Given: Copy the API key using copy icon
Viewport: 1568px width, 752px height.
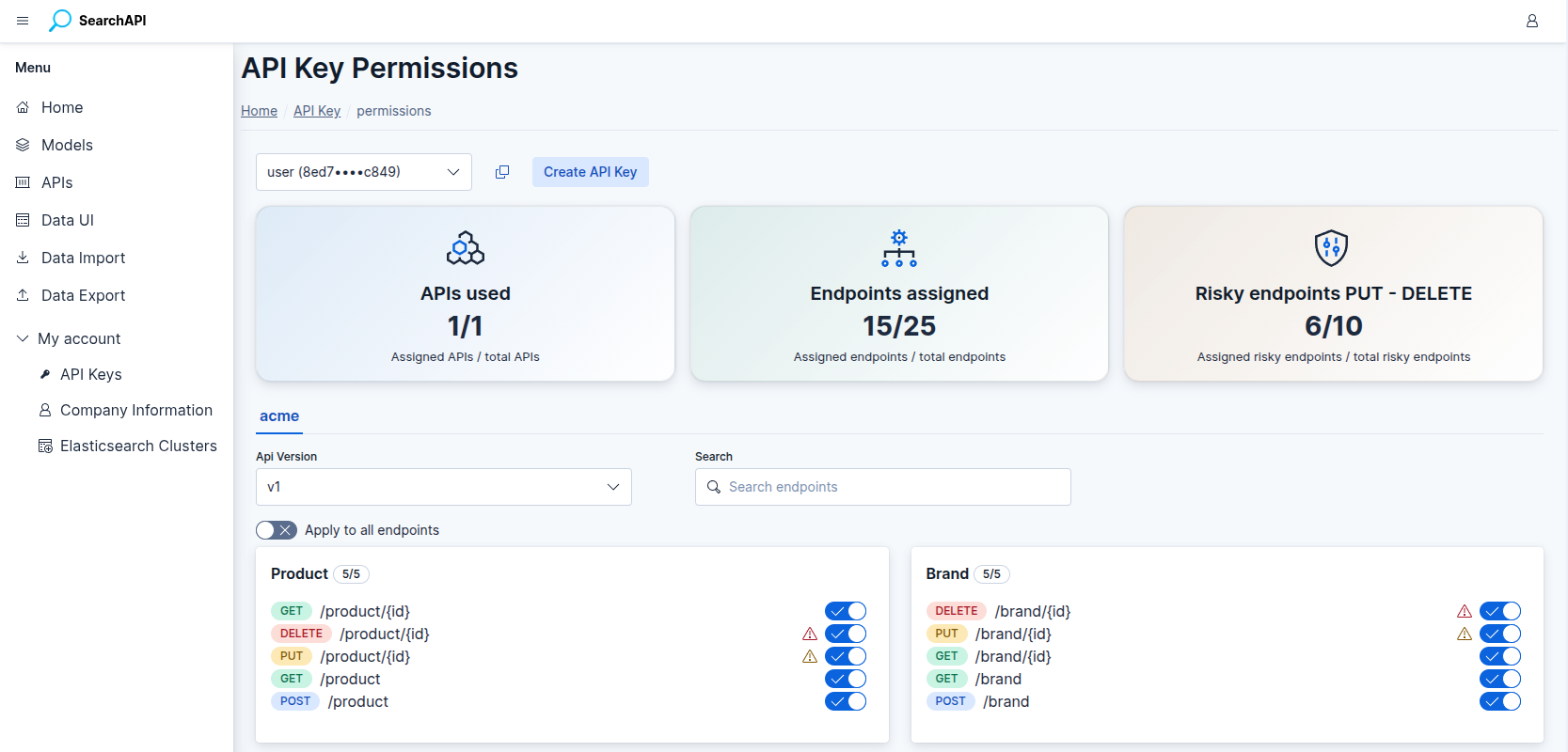Looking at the screenshot, I should point(502,172).
